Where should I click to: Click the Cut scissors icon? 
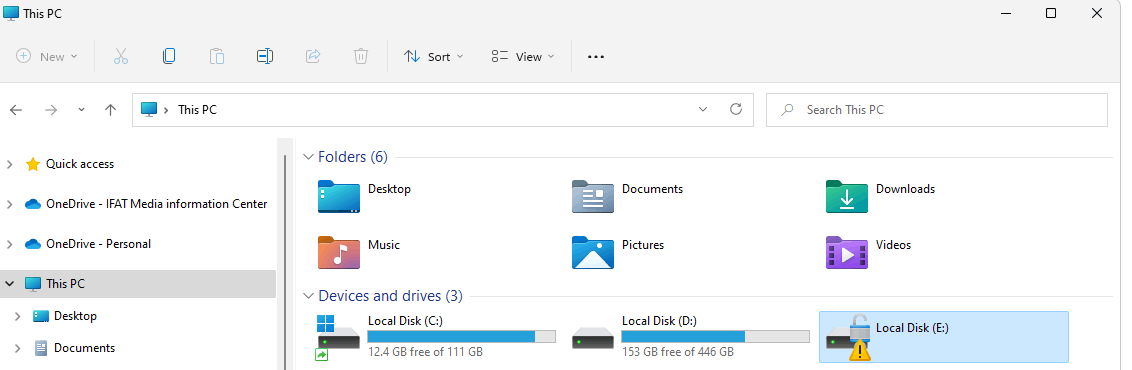pos(121,56)
